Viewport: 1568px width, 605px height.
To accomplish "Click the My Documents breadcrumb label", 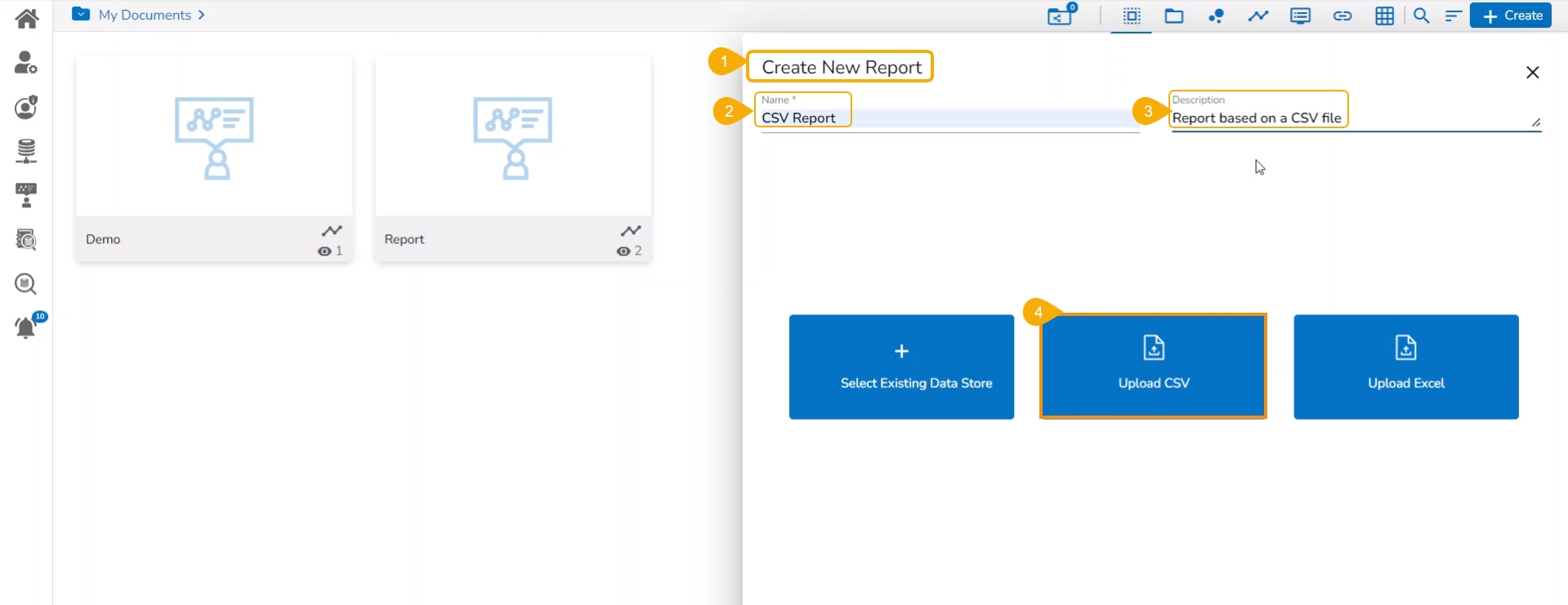I will point(145,15).
